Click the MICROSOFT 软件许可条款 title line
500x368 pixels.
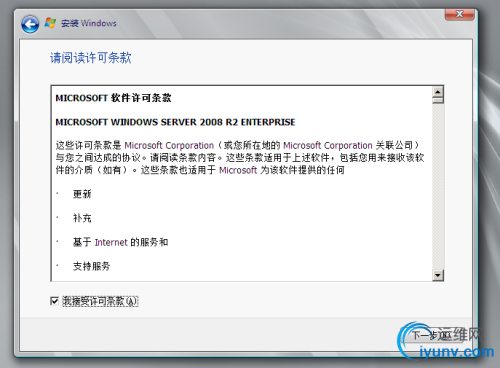coord(113,98)
